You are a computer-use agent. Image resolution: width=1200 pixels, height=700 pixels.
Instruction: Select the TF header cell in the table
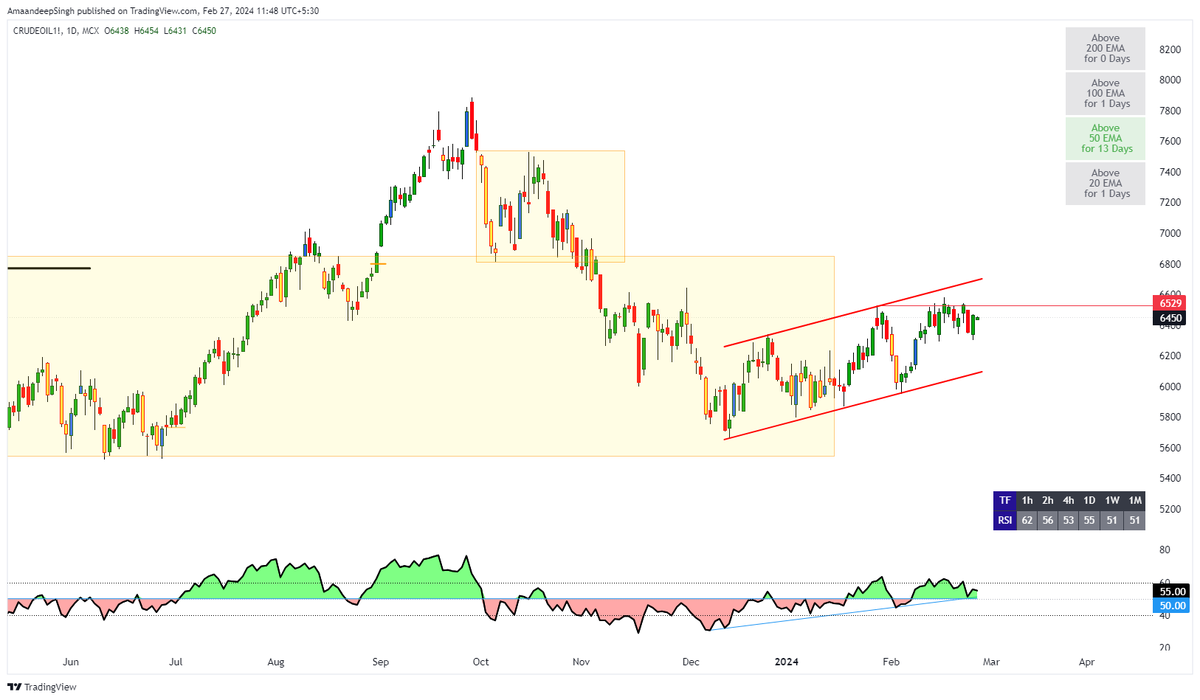1005,500
